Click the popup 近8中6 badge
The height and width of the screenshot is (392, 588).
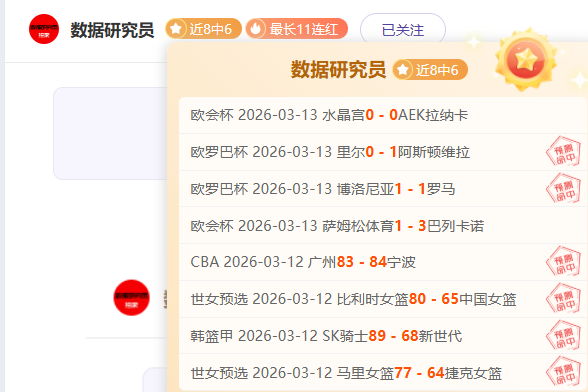430,70
